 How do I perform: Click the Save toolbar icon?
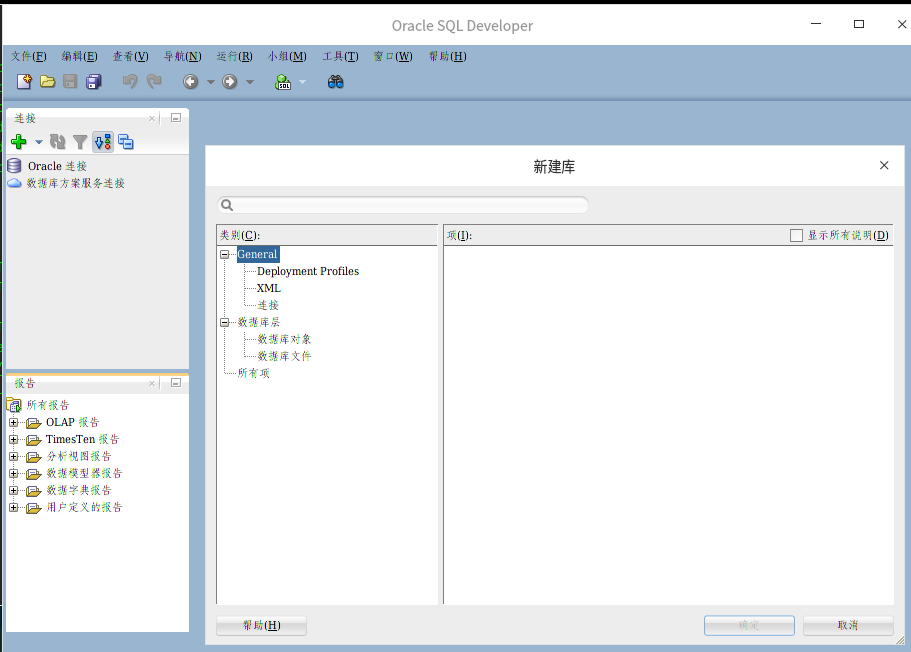click(70, 82)
